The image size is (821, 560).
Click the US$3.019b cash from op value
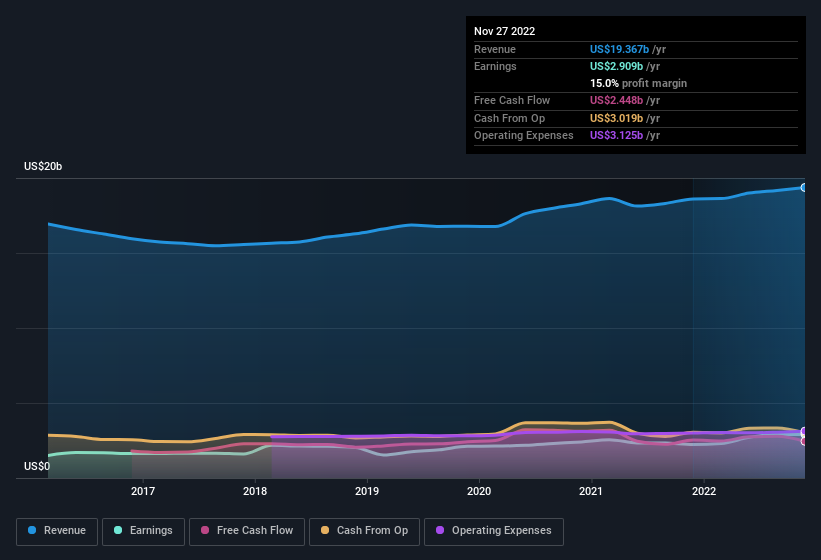(x=616, y=118)
